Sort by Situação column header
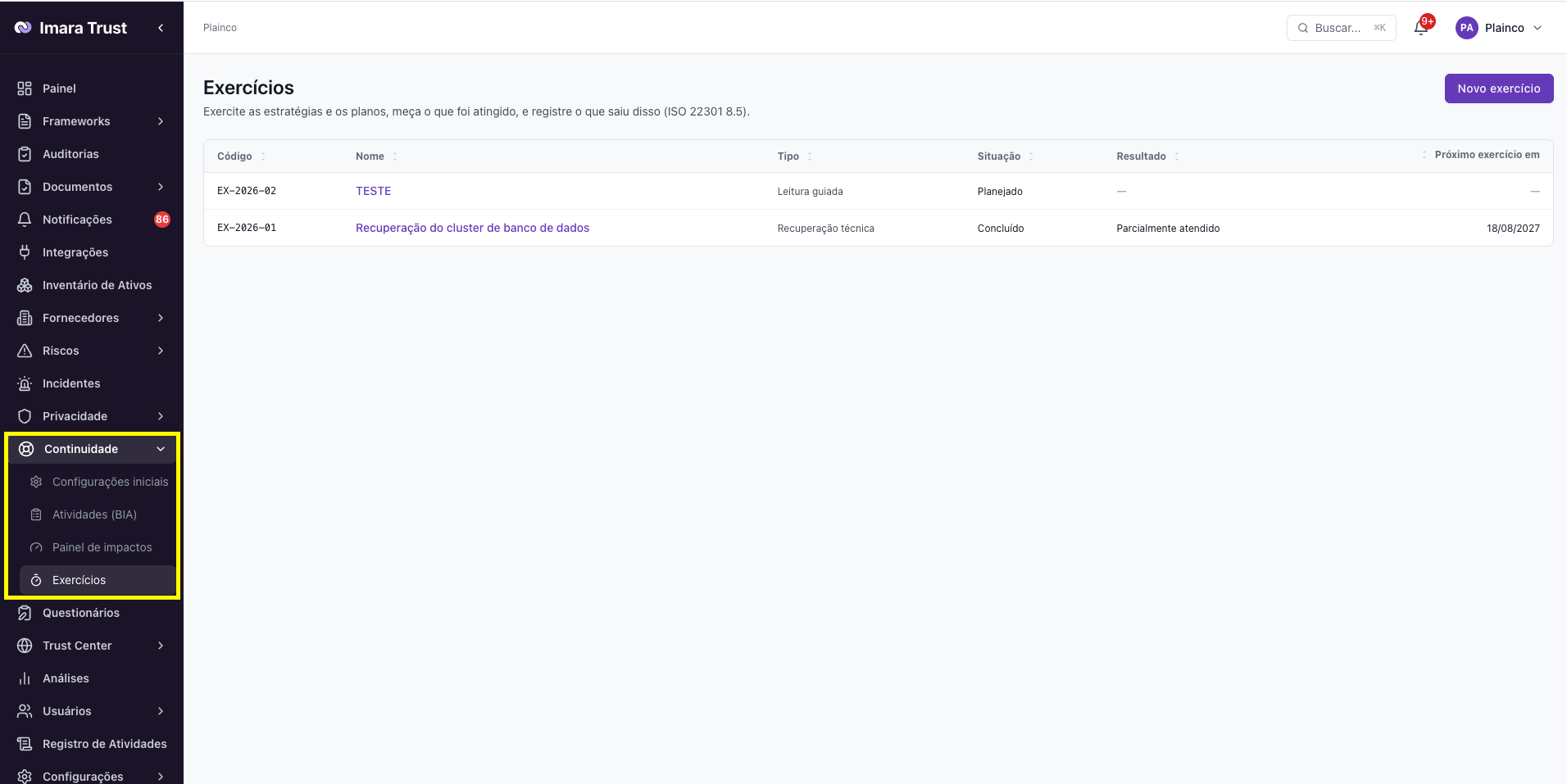 coord(1005,156)
